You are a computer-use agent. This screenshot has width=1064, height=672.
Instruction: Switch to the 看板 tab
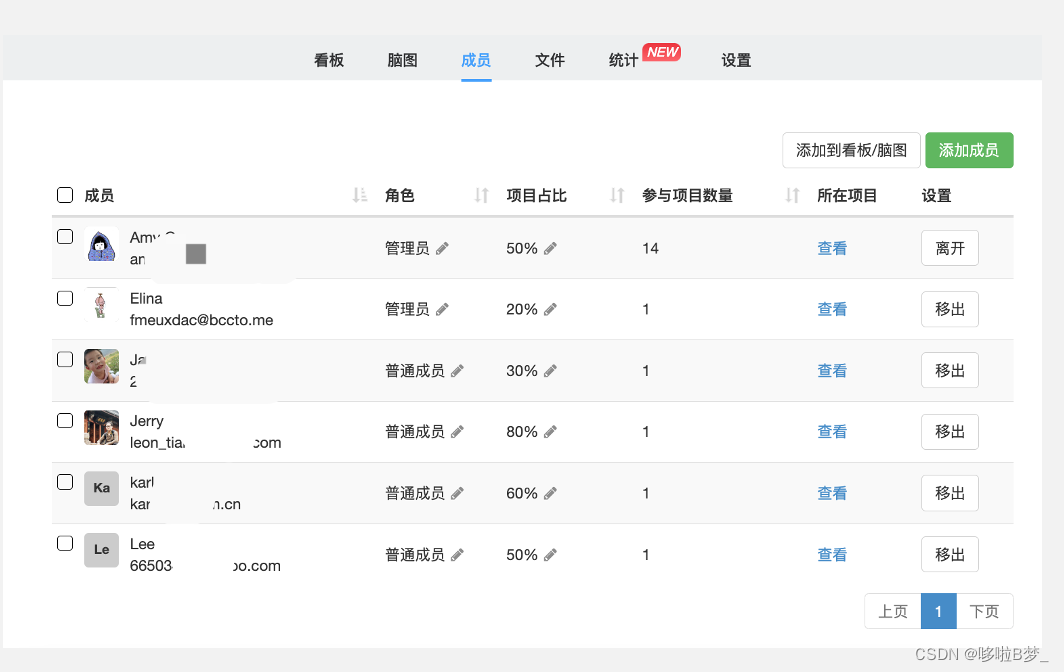(329, 60)
